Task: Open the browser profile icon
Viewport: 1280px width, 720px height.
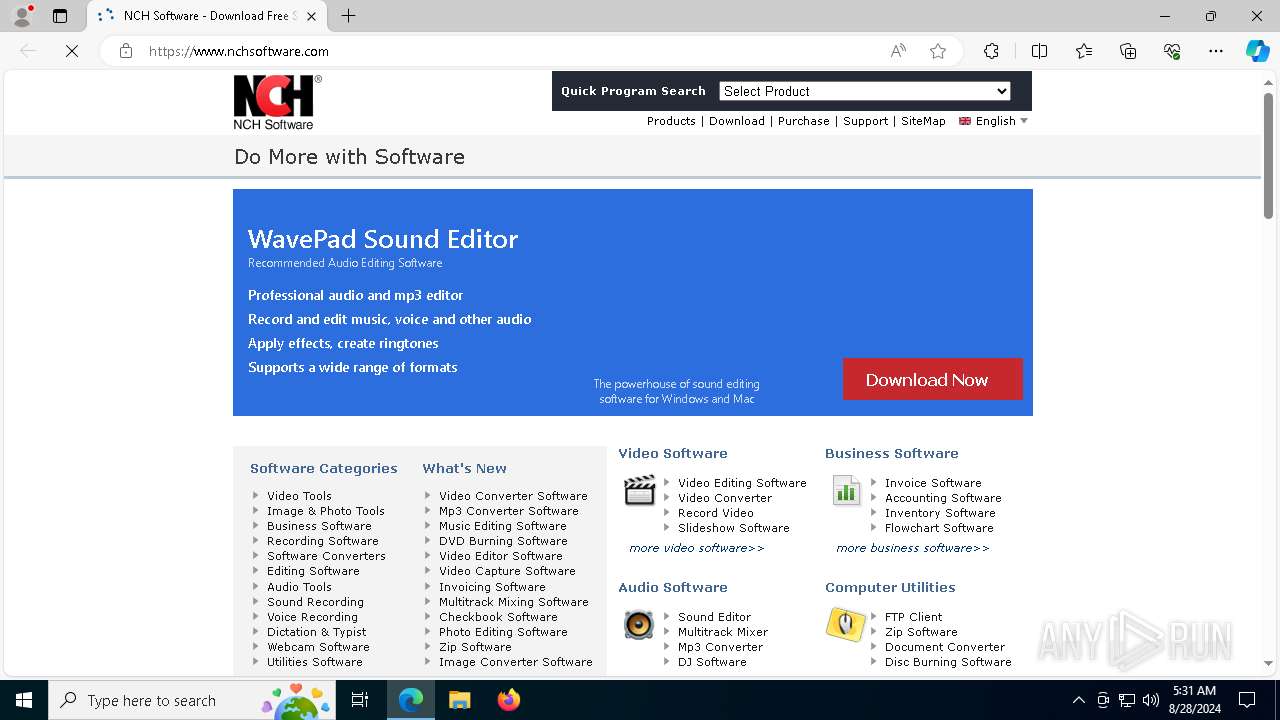Action: [x=22, y=16]
